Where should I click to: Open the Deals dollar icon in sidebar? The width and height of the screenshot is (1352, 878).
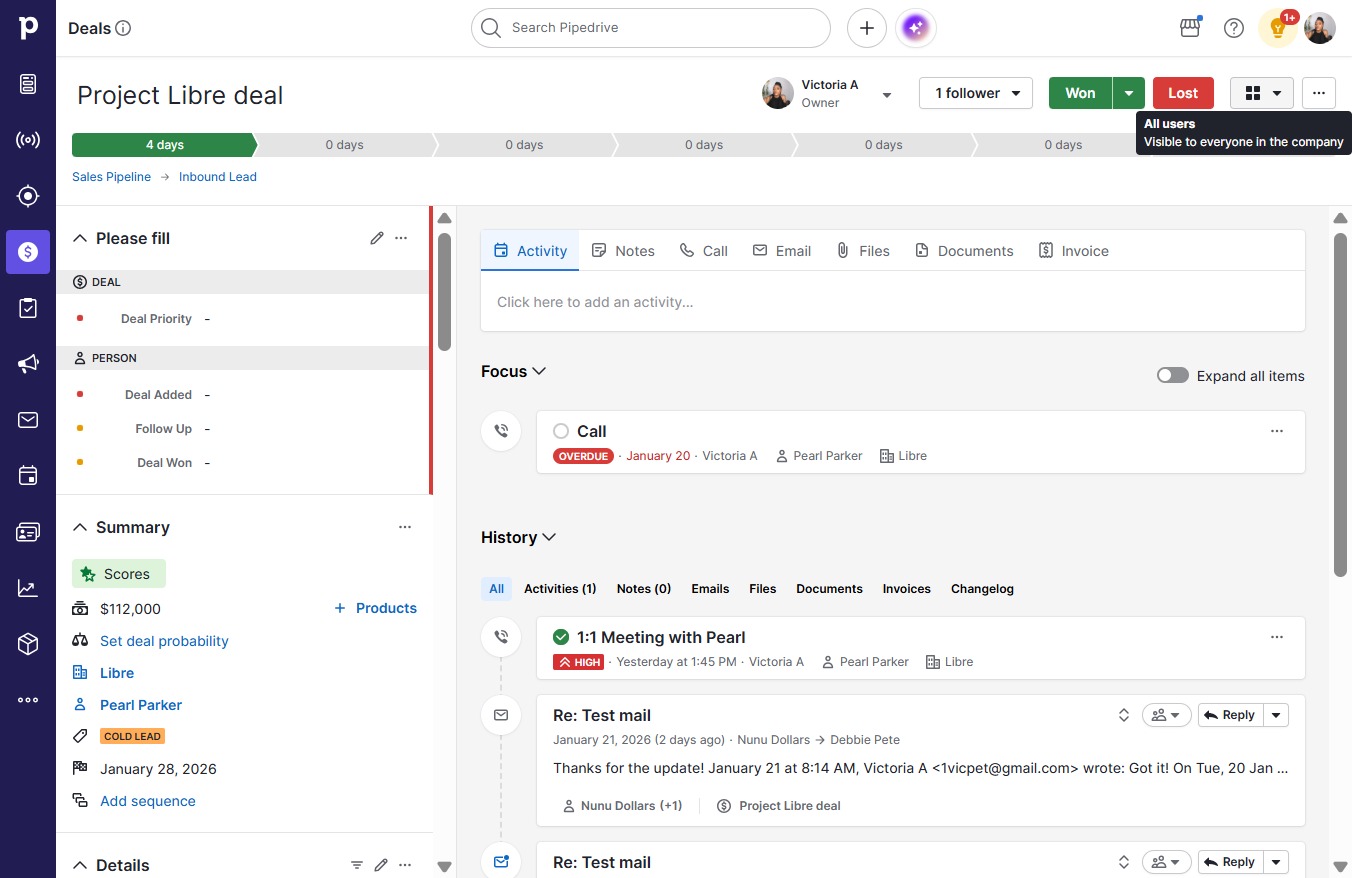(x=28, y=252)
